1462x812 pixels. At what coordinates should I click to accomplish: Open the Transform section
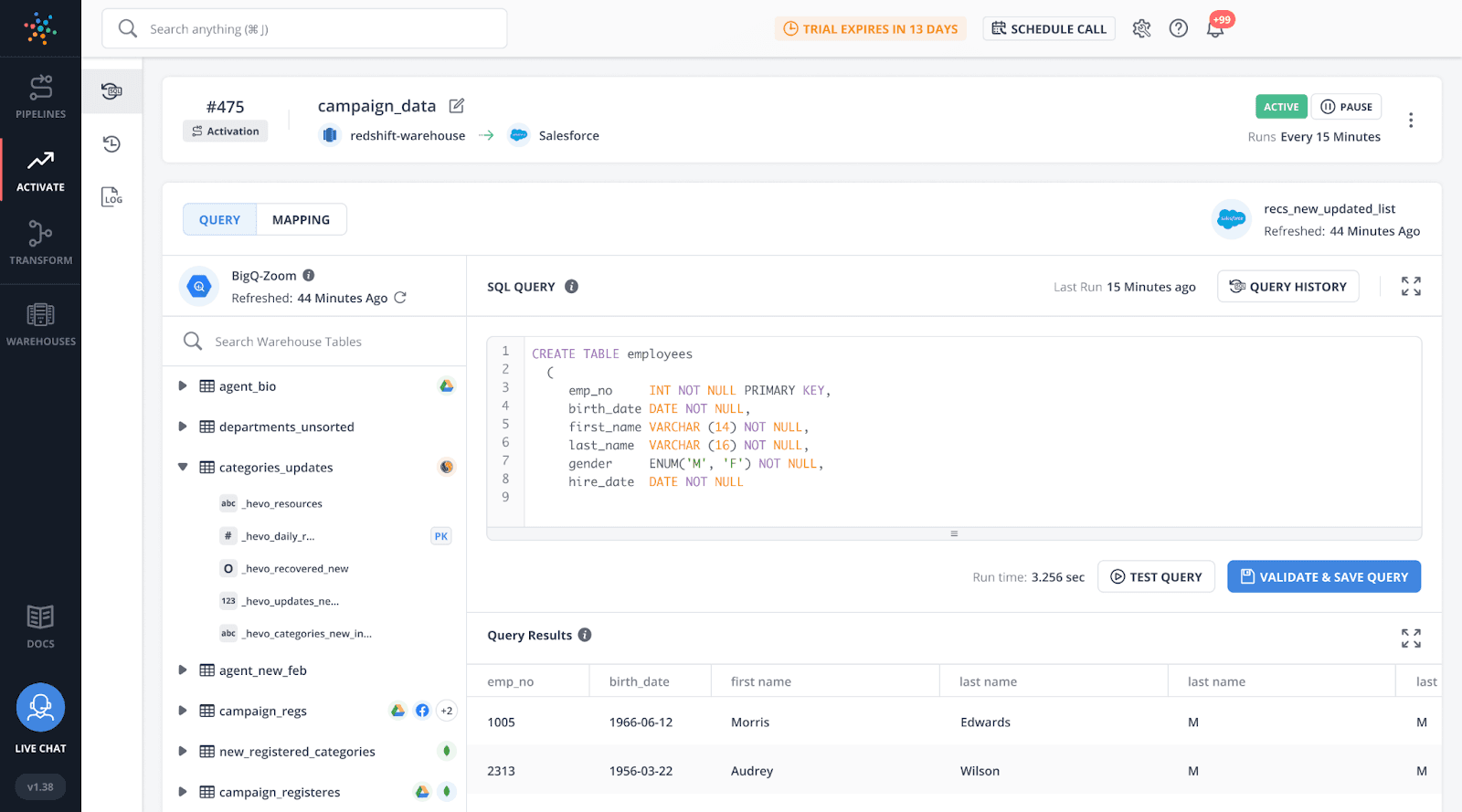click(40, 243)
